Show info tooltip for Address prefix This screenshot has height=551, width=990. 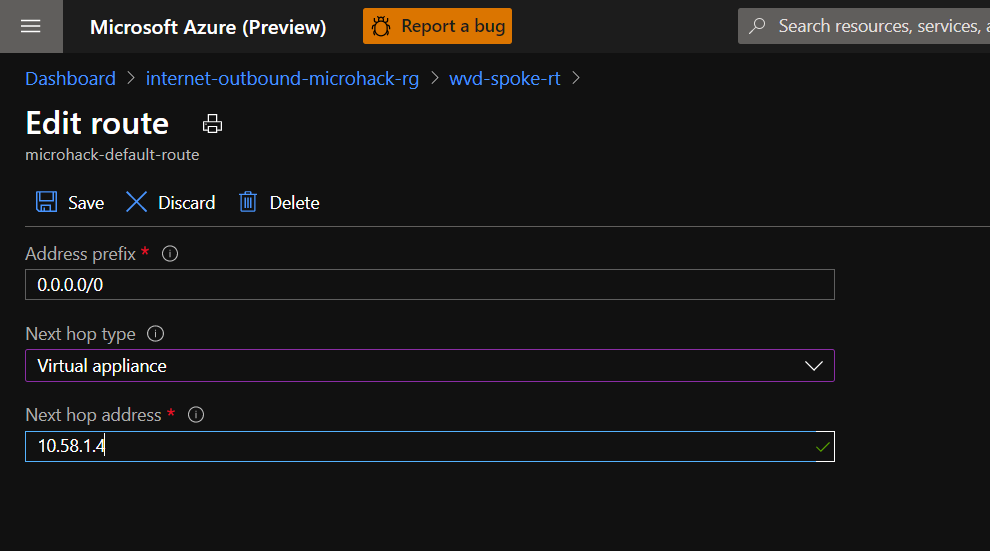pyautogui.click(x=170, y=254)
